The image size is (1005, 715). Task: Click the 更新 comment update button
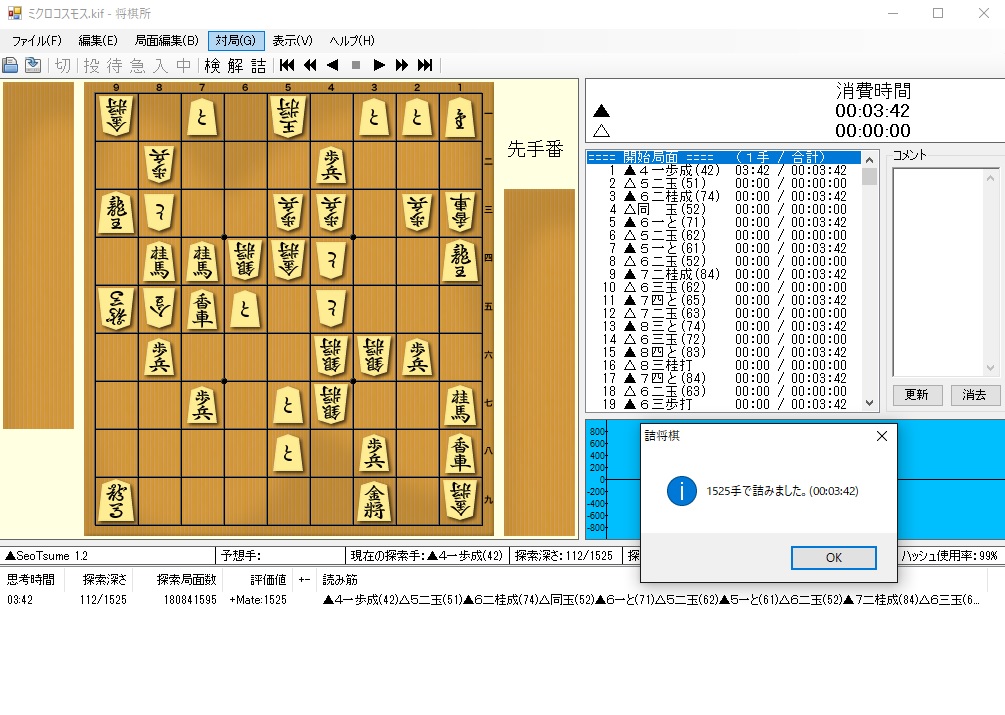point(917,395)
